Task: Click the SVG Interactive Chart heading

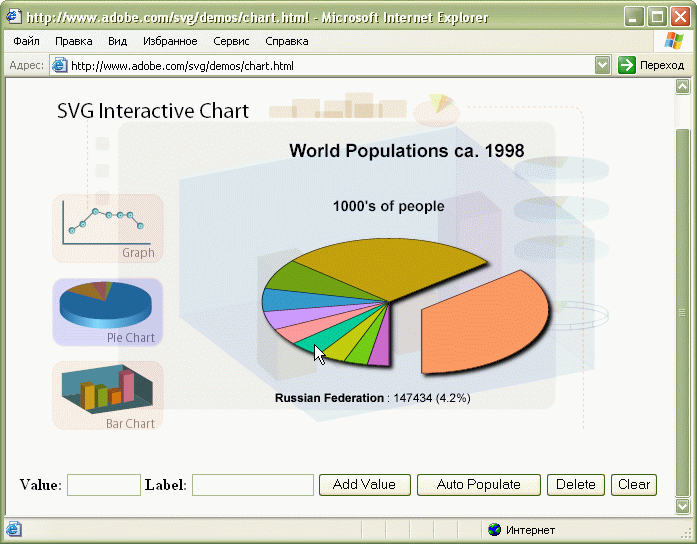Action: [x=153, y=111]
